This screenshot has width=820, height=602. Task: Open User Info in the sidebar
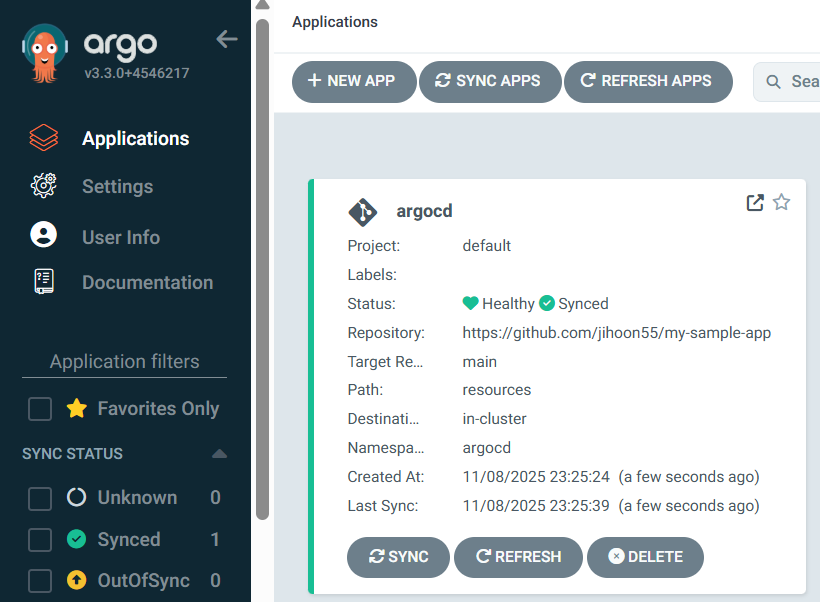(x=121, y=237)
